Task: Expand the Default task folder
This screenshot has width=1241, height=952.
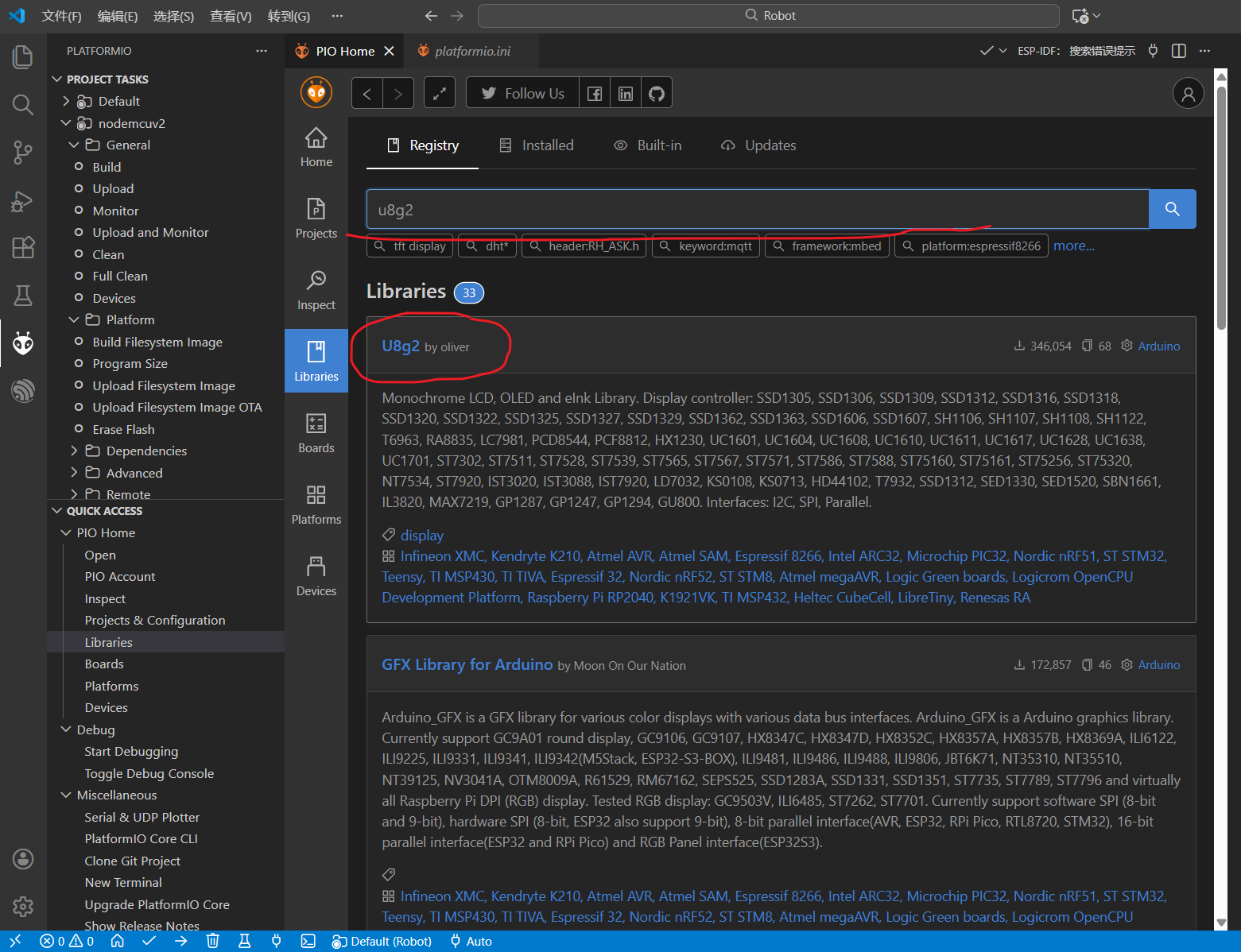Action: pos(67,101)
